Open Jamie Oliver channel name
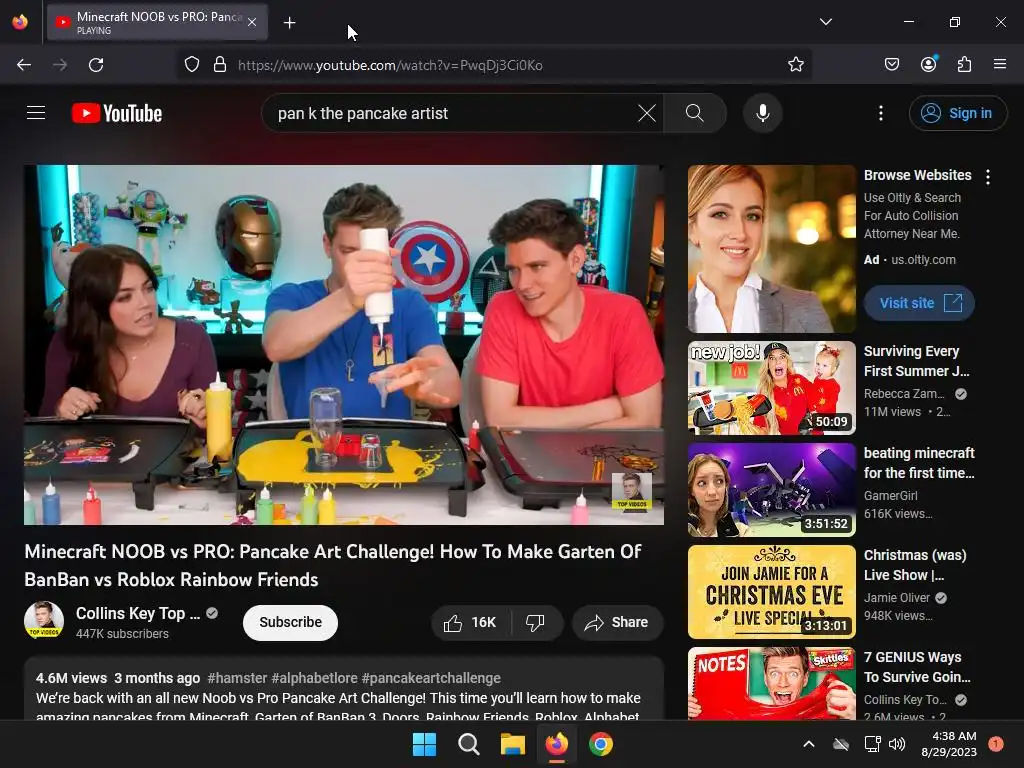The height and width of the screenshot is (768, 1024). [x=897, y=598]
